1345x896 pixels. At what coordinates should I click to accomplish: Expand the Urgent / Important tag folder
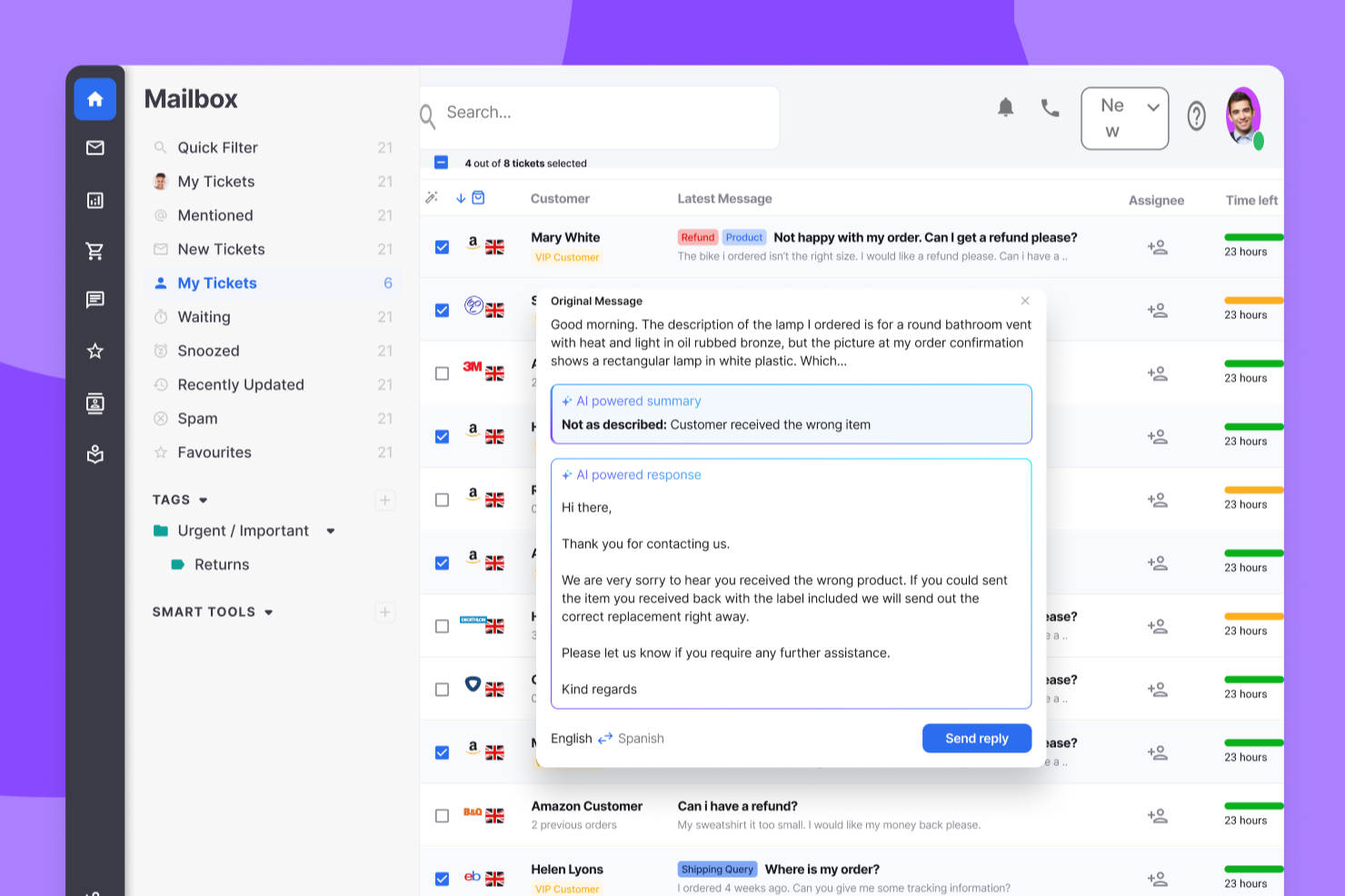[x=331, y=531]
